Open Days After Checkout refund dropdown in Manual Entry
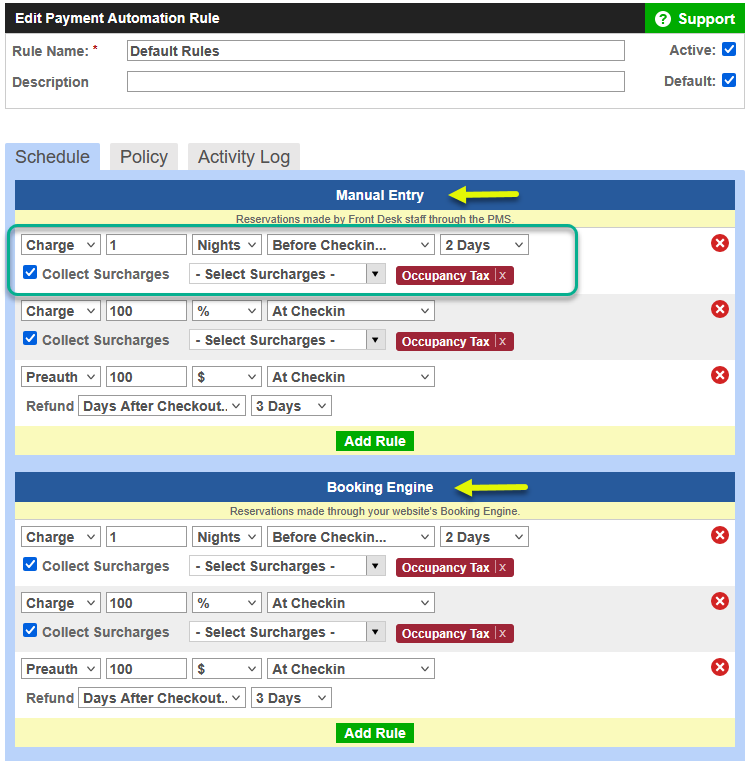750x761 pixels. tap(162, 406)
